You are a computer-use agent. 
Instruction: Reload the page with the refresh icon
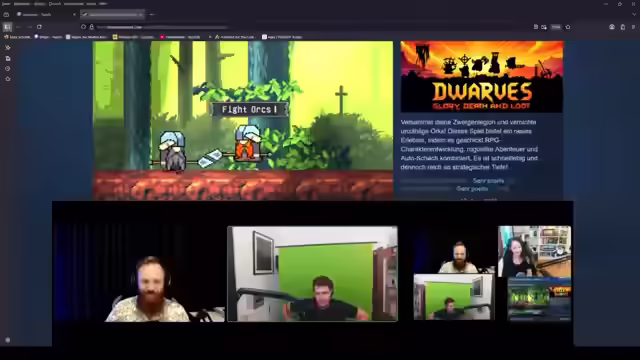(39, 27)
